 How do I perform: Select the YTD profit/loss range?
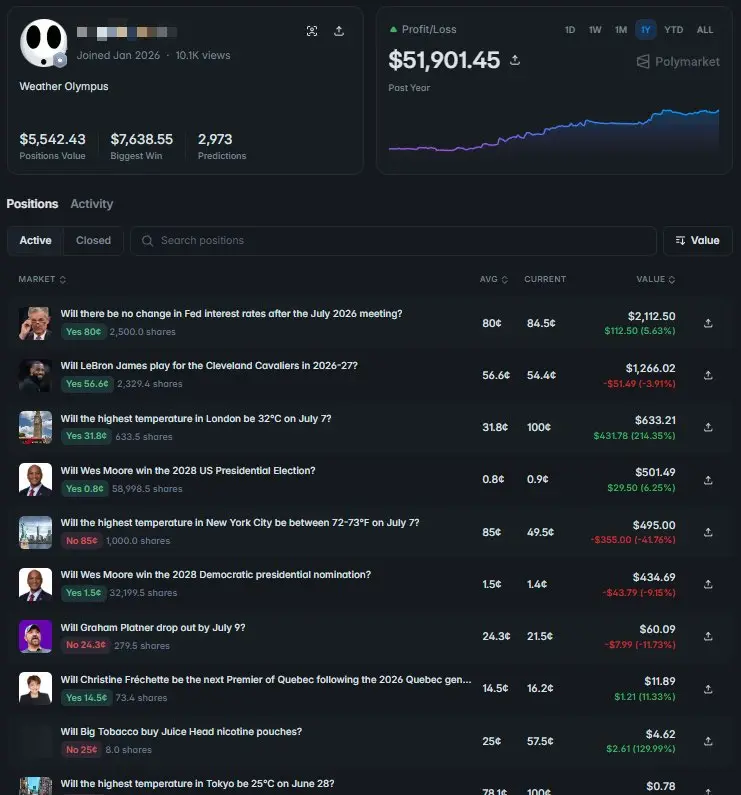(674, 30)
